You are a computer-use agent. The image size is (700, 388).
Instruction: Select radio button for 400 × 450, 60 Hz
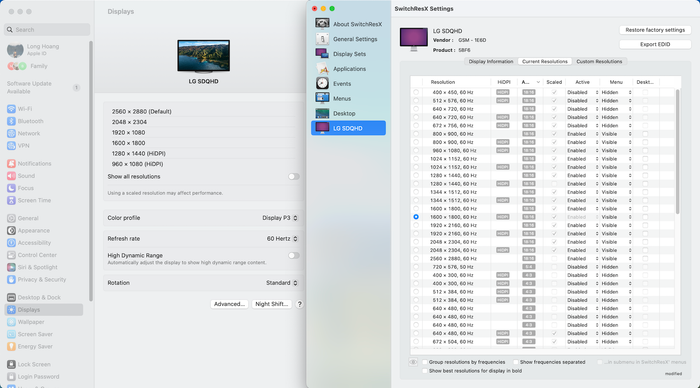click(416, 92)
